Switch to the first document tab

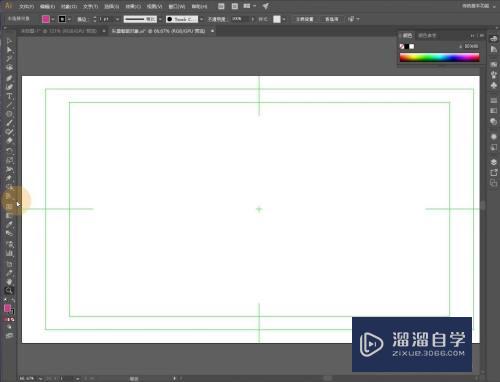59,31
